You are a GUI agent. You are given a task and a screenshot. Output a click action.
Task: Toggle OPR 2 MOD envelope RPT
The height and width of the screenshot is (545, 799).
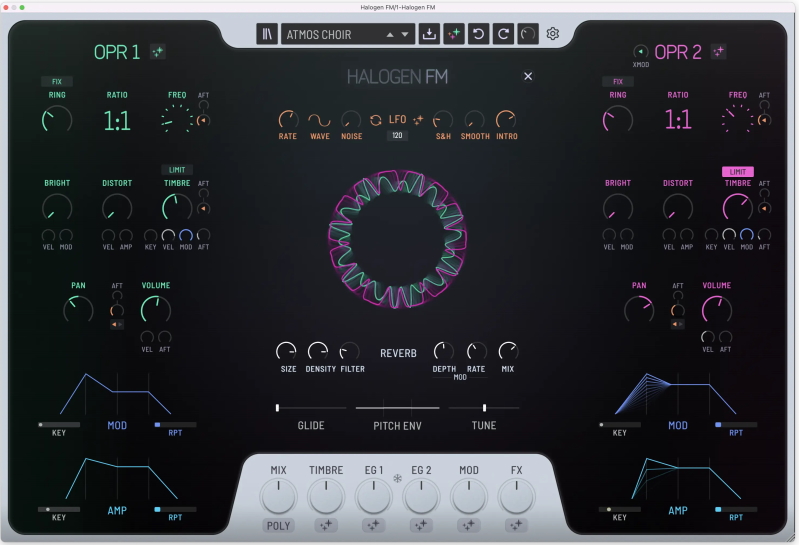(x=736, y=424)
